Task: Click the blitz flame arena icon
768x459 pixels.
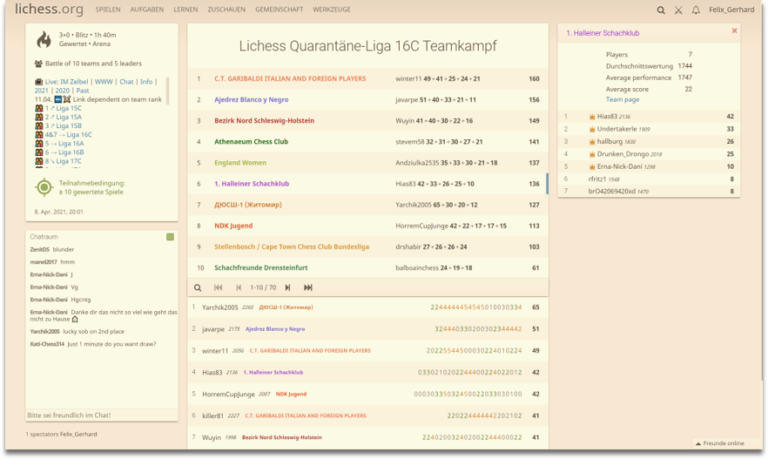Action: [x=44, y=39]
